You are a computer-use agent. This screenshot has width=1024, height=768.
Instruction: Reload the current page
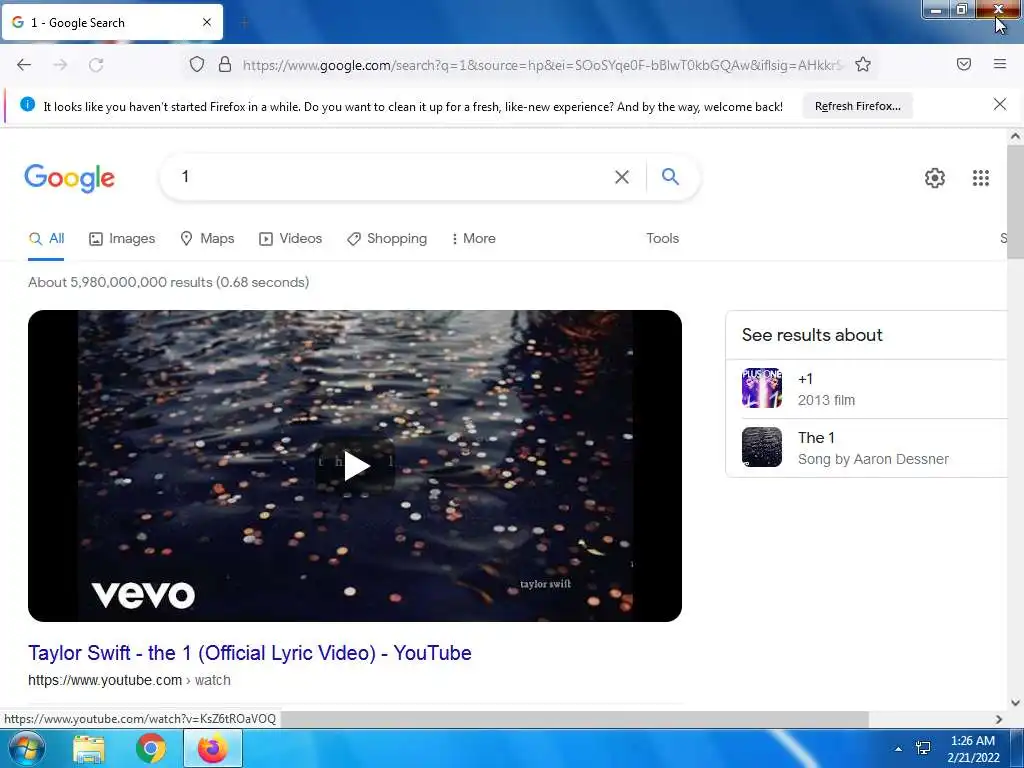(x=96, y=65)
